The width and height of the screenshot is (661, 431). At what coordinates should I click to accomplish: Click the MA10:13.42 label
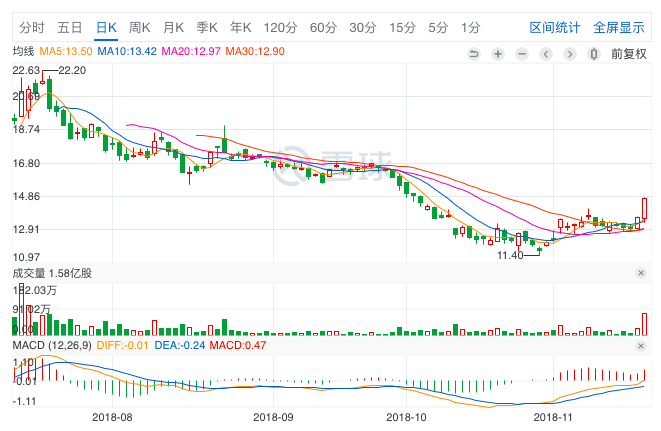pos(127,51)
